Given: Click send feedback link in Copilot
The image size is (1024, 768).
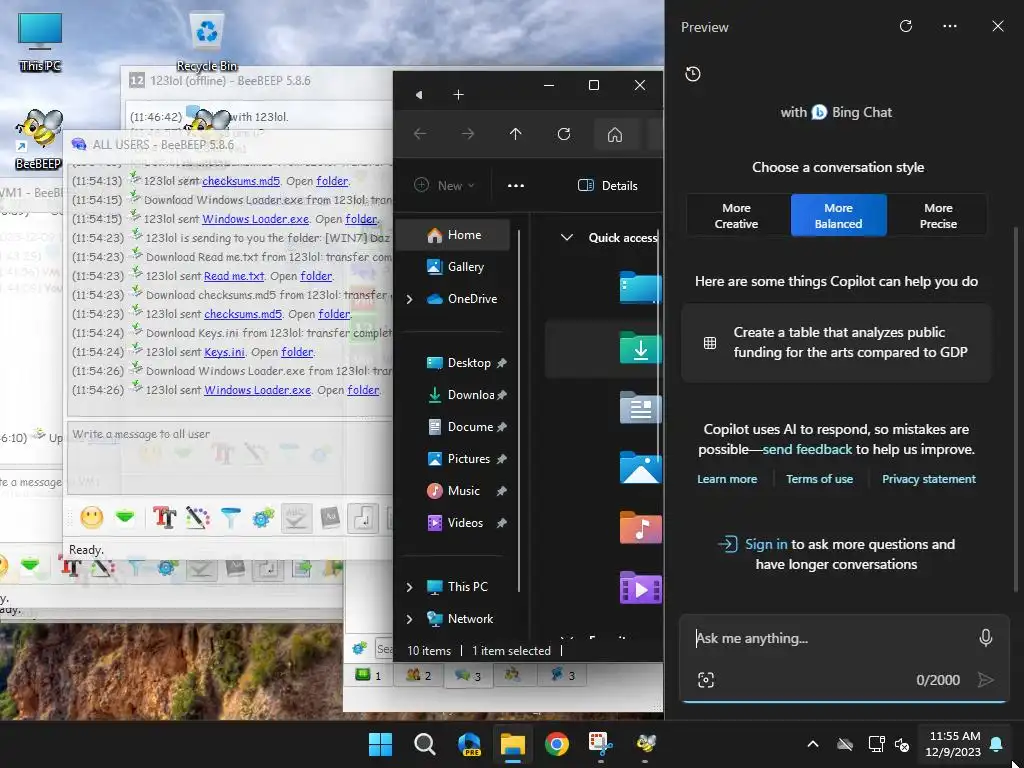Looking at the screenshot, I should coord(807,449).
